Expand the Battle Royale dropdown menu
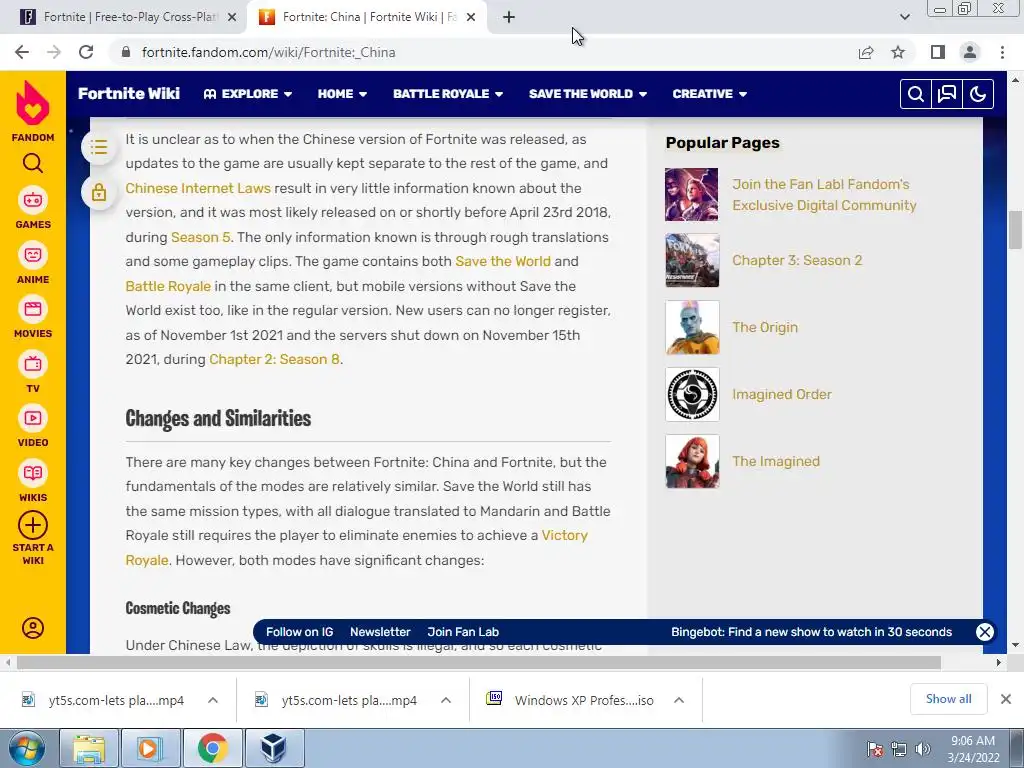Image resolution: width=1024 pixels, height=768 pixels. coord(448,94)
